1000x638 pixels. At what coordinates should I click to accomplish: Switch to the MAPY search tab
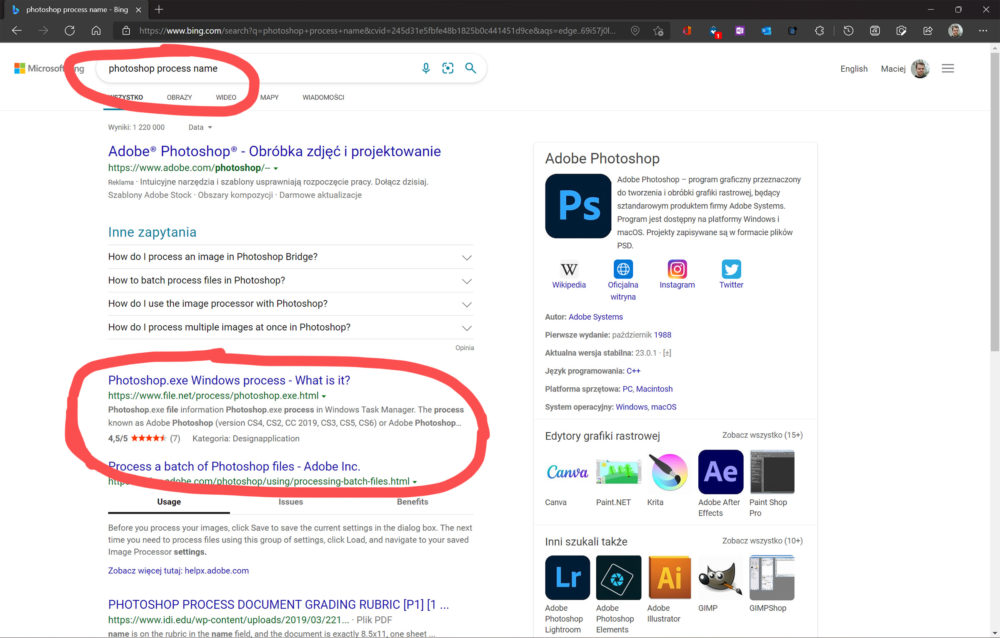coord(269,98)
